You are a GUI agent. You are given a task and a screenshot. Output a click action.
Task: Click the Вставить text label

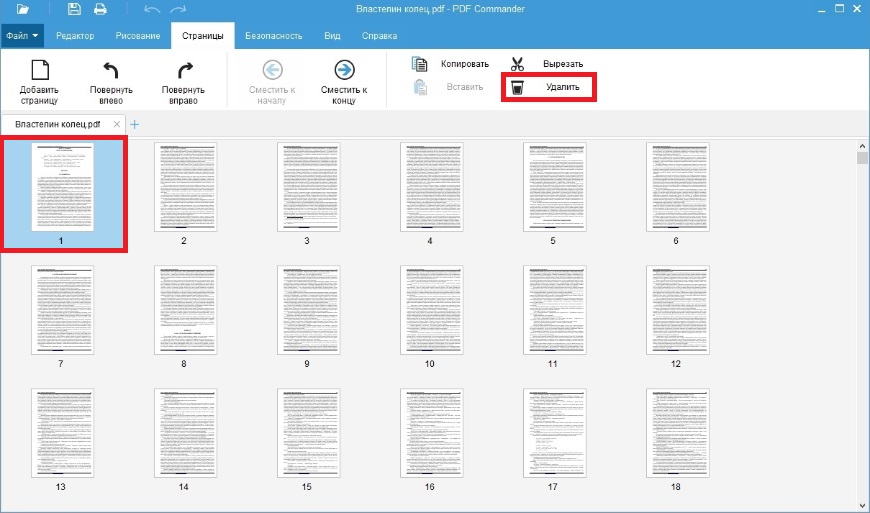[465, 87]
